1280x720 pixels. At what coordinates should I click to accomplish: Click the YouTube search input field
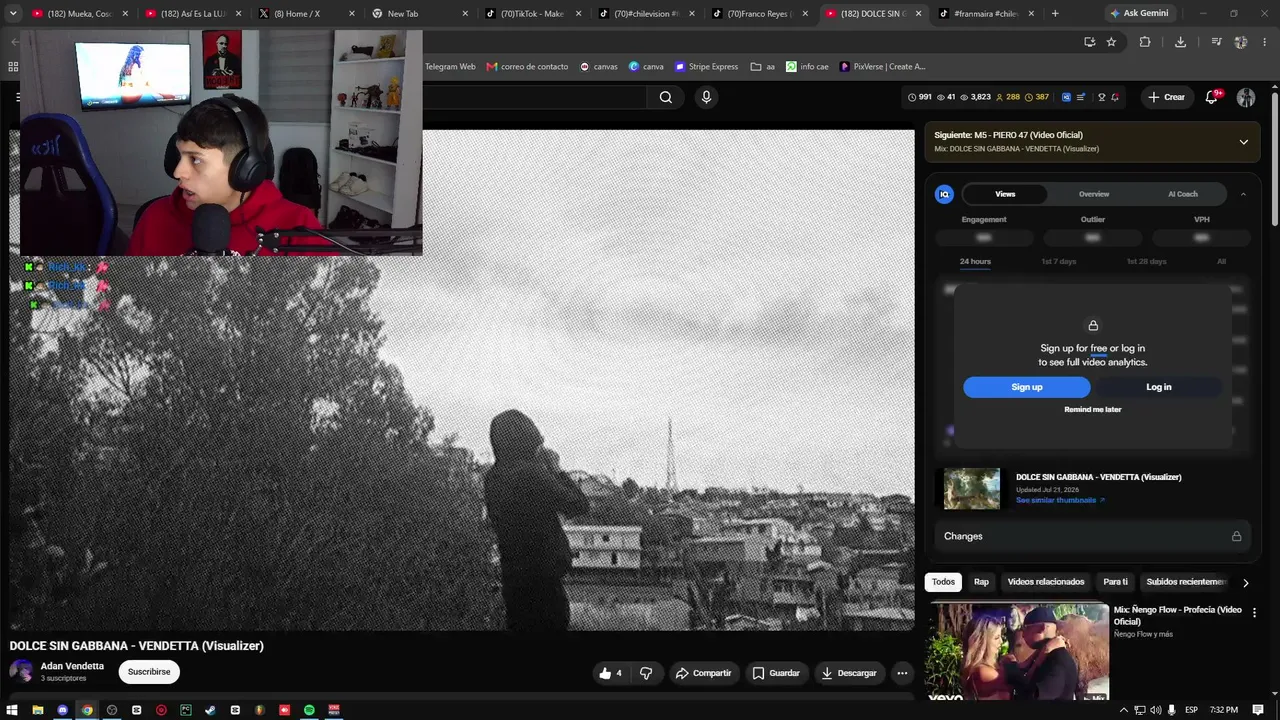click(x=533, y=97)
